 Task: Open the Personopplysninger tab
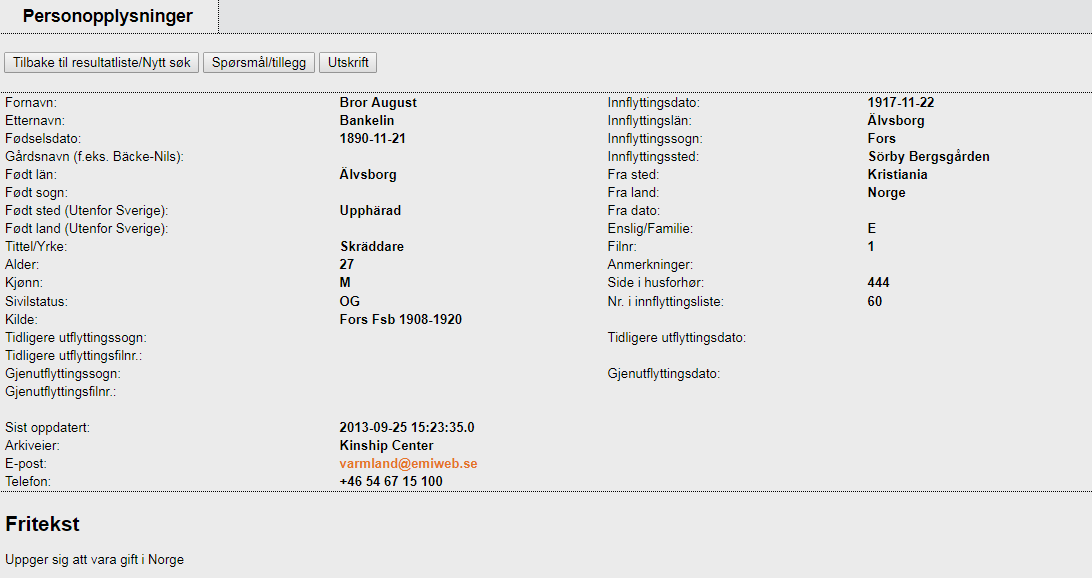pyautogui.click(x=108, y=16)
